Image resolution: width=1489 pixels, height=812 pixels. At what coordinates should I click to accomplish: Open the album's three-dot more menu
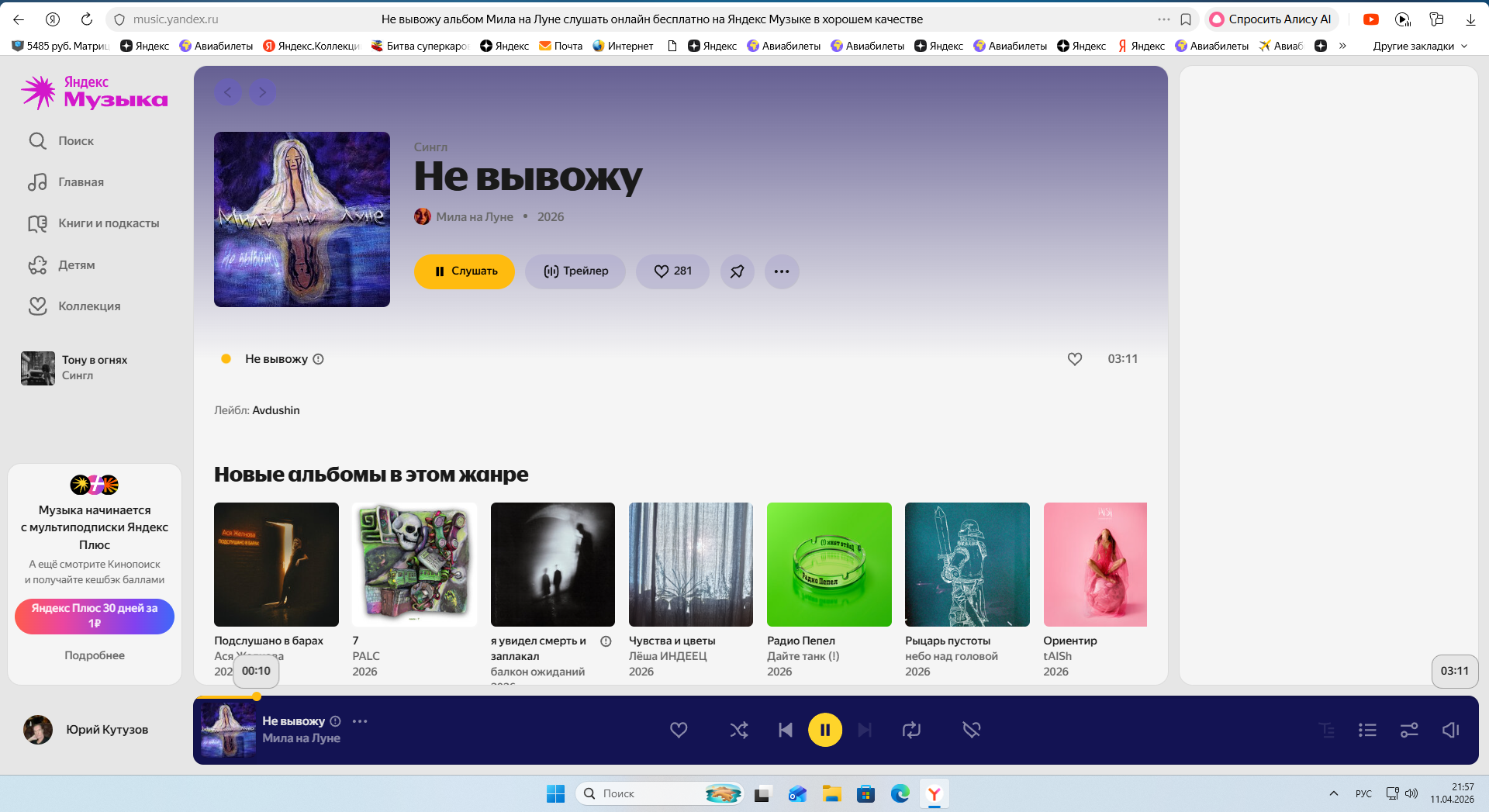click(782, 271)
